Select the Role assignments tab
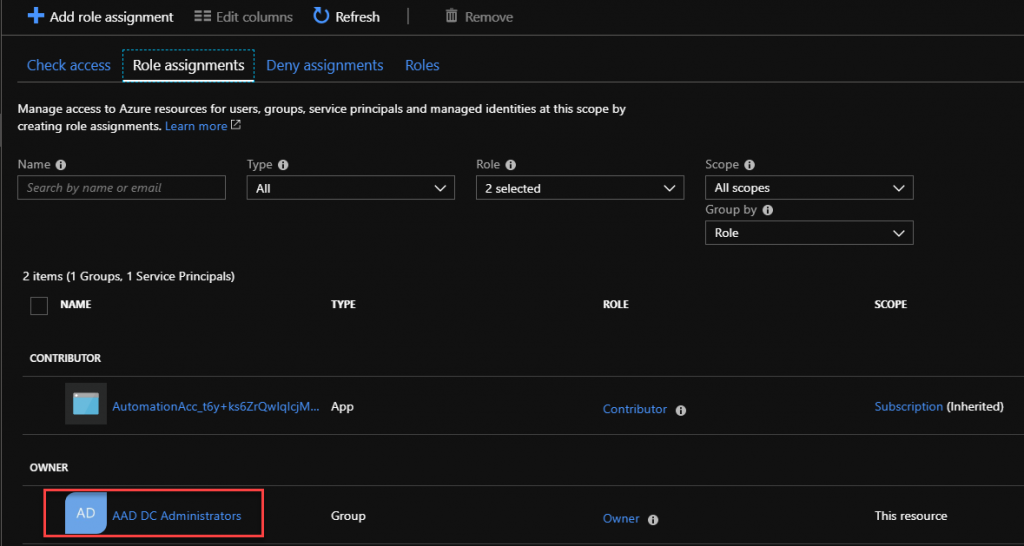Image resolution: width=1024 pixels, height=546 pixels. click(189, 65)
